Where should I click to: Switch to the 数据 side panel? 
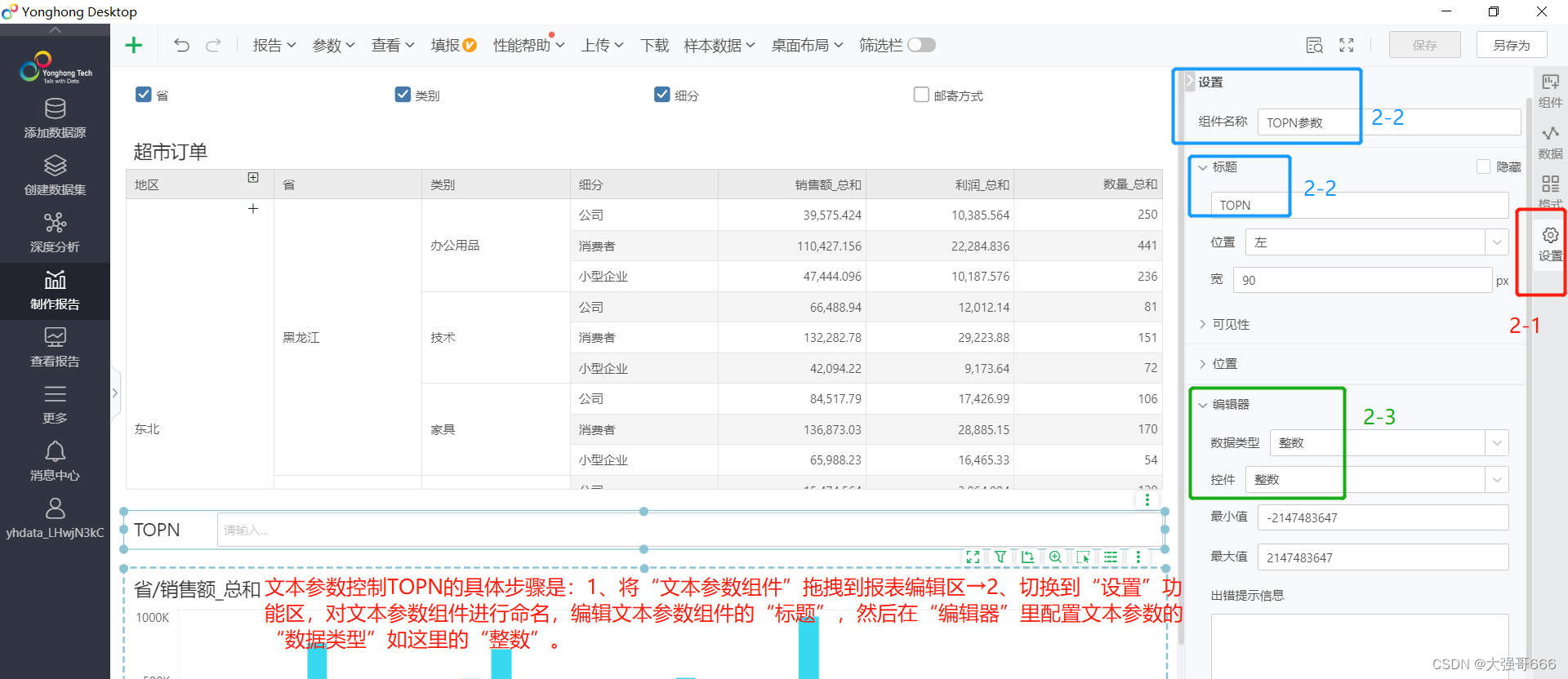[x=1550, y=143]
